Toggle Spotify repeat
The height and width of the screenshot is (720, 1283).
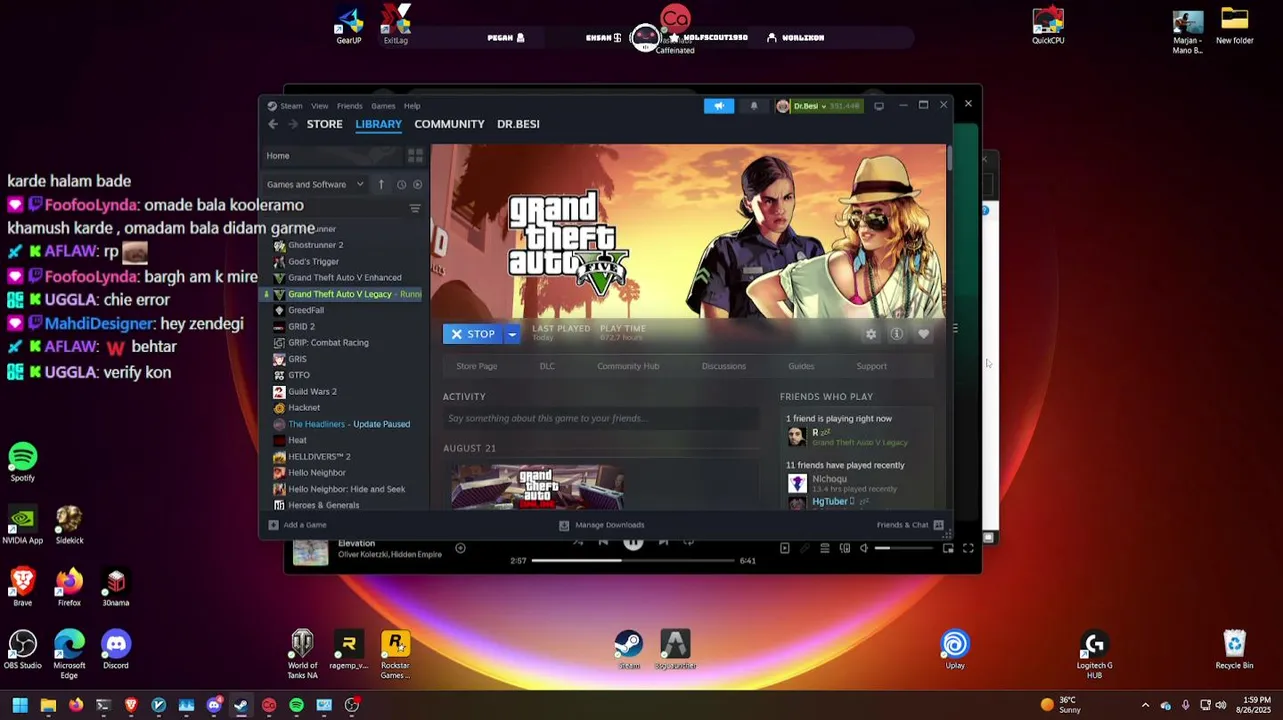click(689, 542)
